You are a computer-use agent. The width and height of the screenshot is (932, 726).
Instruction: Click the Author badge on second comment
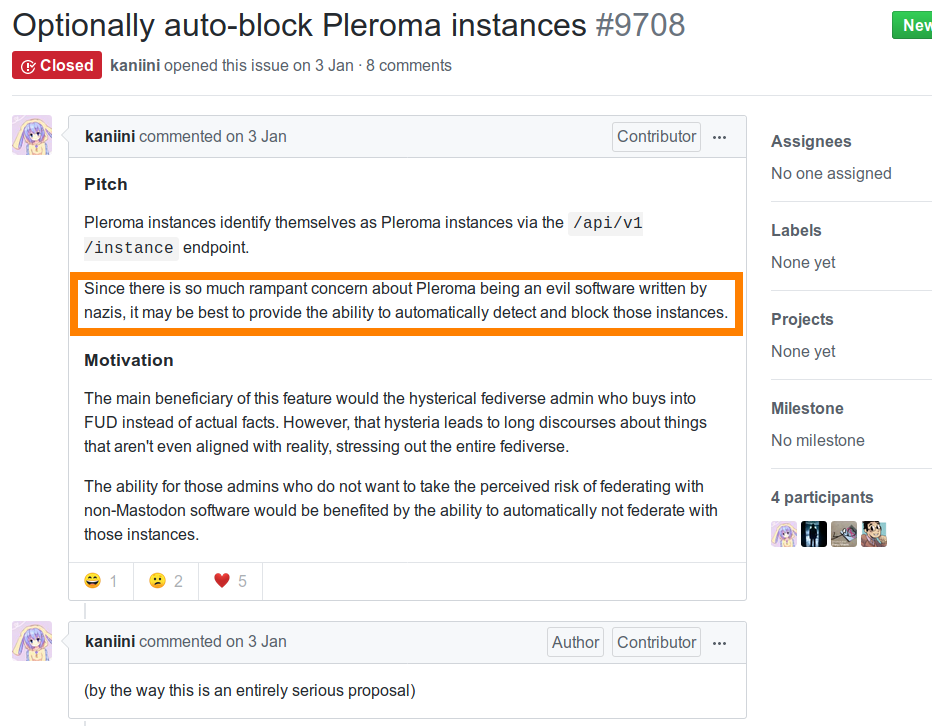[576, 643]
